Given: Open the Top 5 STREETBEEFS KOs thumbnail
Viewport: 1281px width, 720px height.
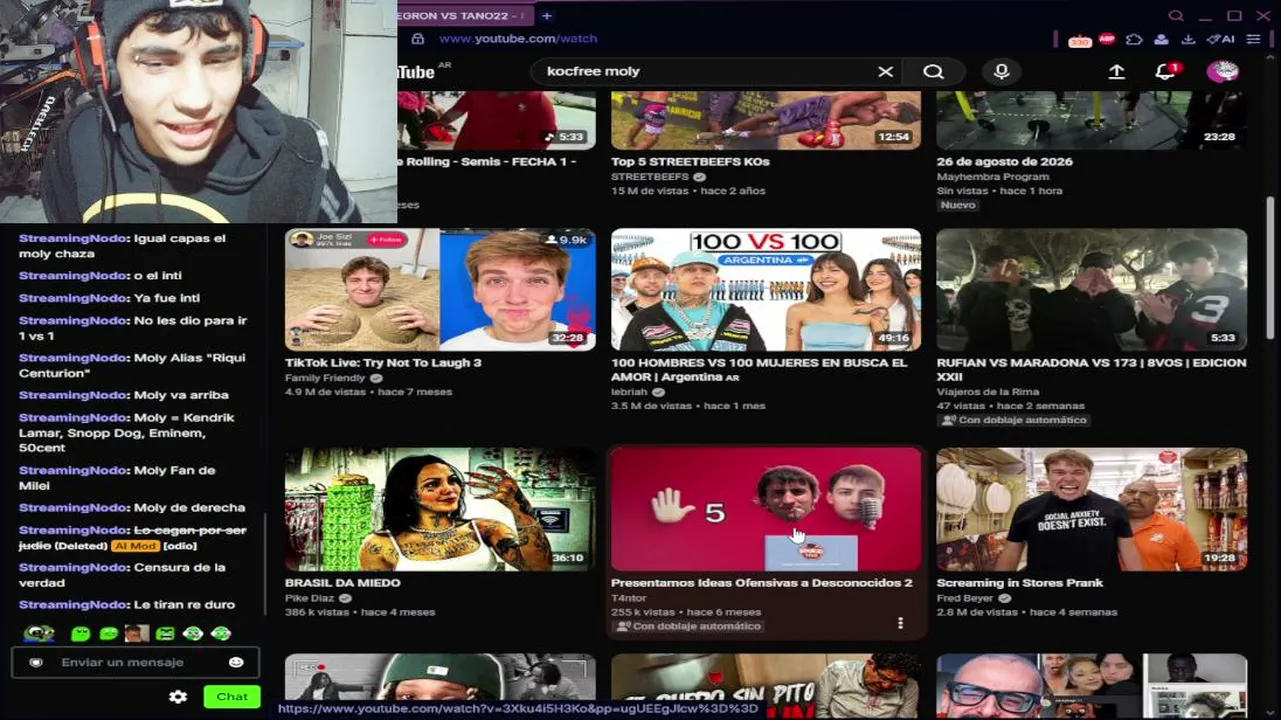Looking at the screenshot, I should tap(766, 120).
